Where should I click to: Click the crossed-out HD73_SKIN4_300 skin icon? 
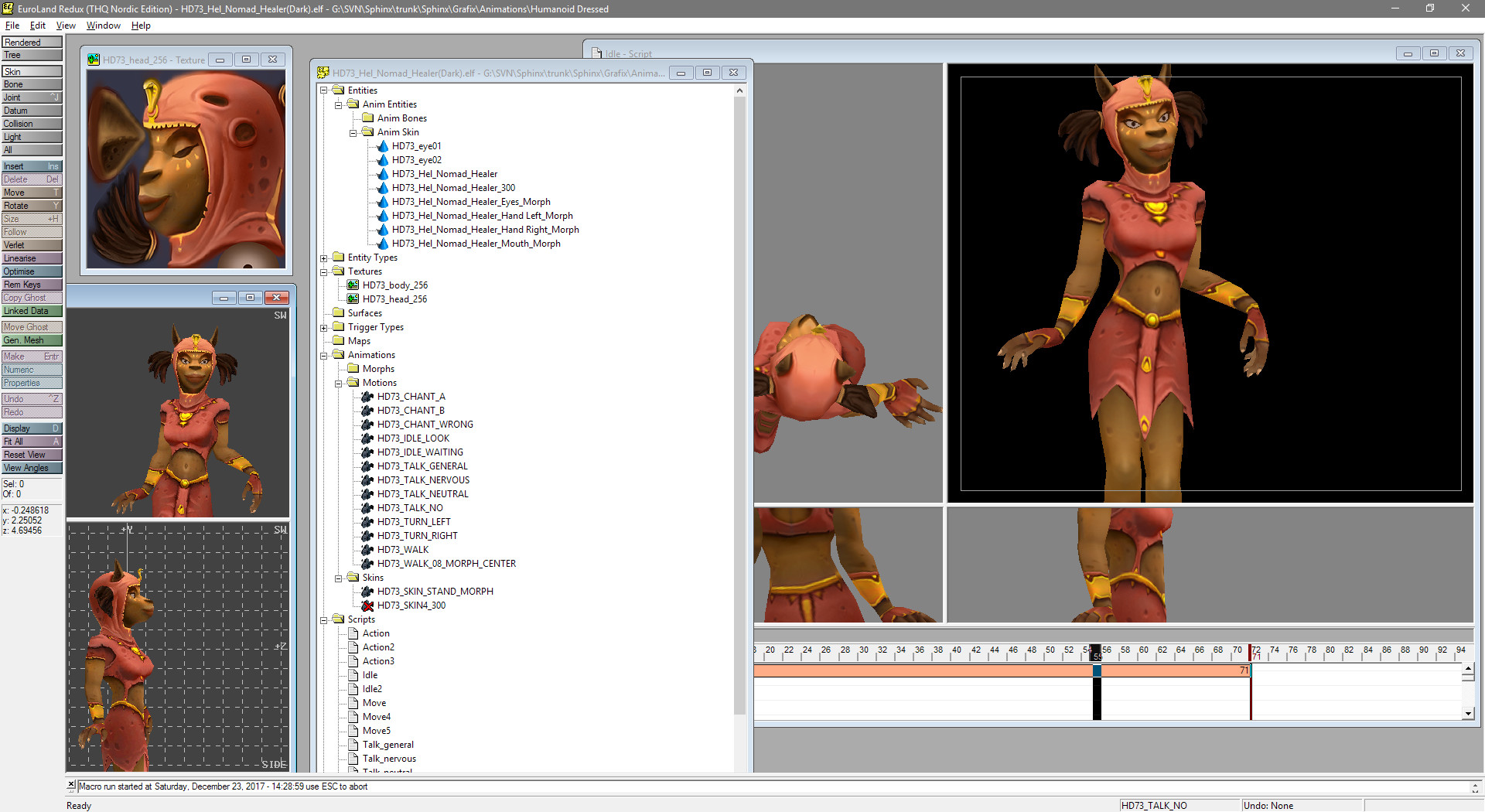click(367, 606)
